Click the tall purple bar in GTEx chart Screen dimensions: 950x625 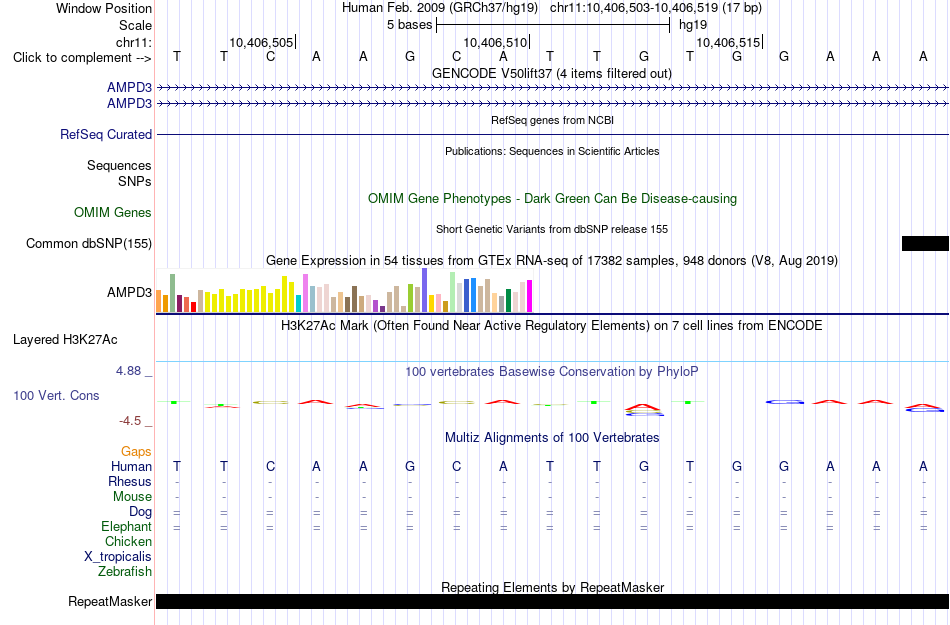pyautogui.click(x=424, y=290)
